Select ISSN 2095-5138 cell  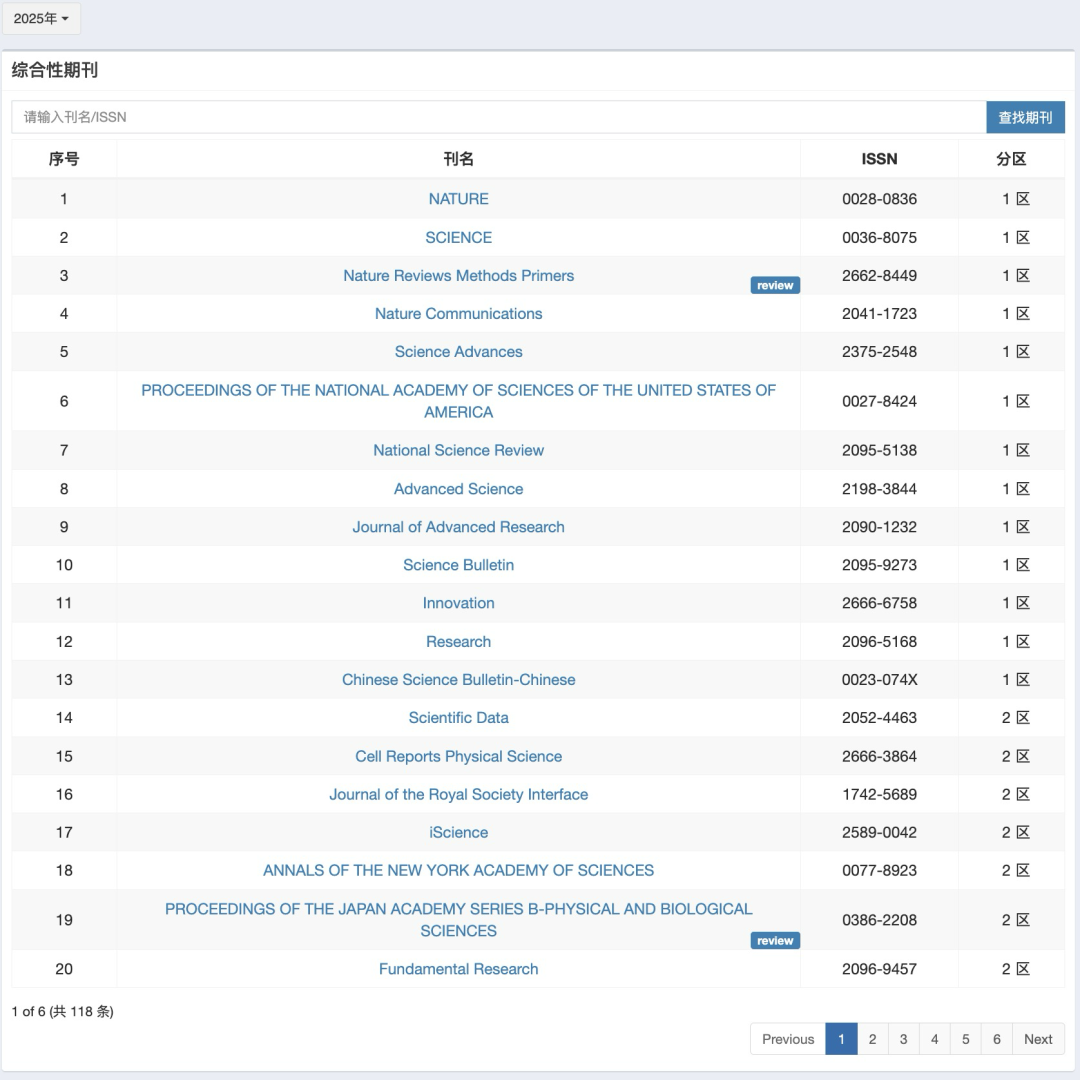(880, 450)
